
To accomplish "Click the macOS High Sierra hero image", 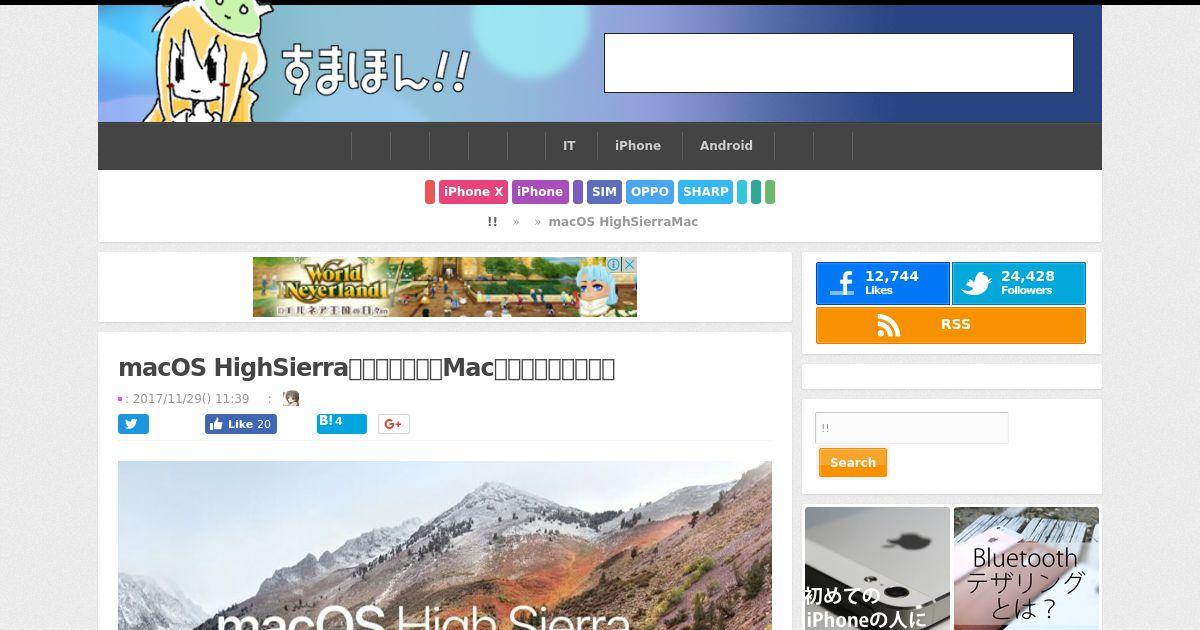I will coord(445,546).
